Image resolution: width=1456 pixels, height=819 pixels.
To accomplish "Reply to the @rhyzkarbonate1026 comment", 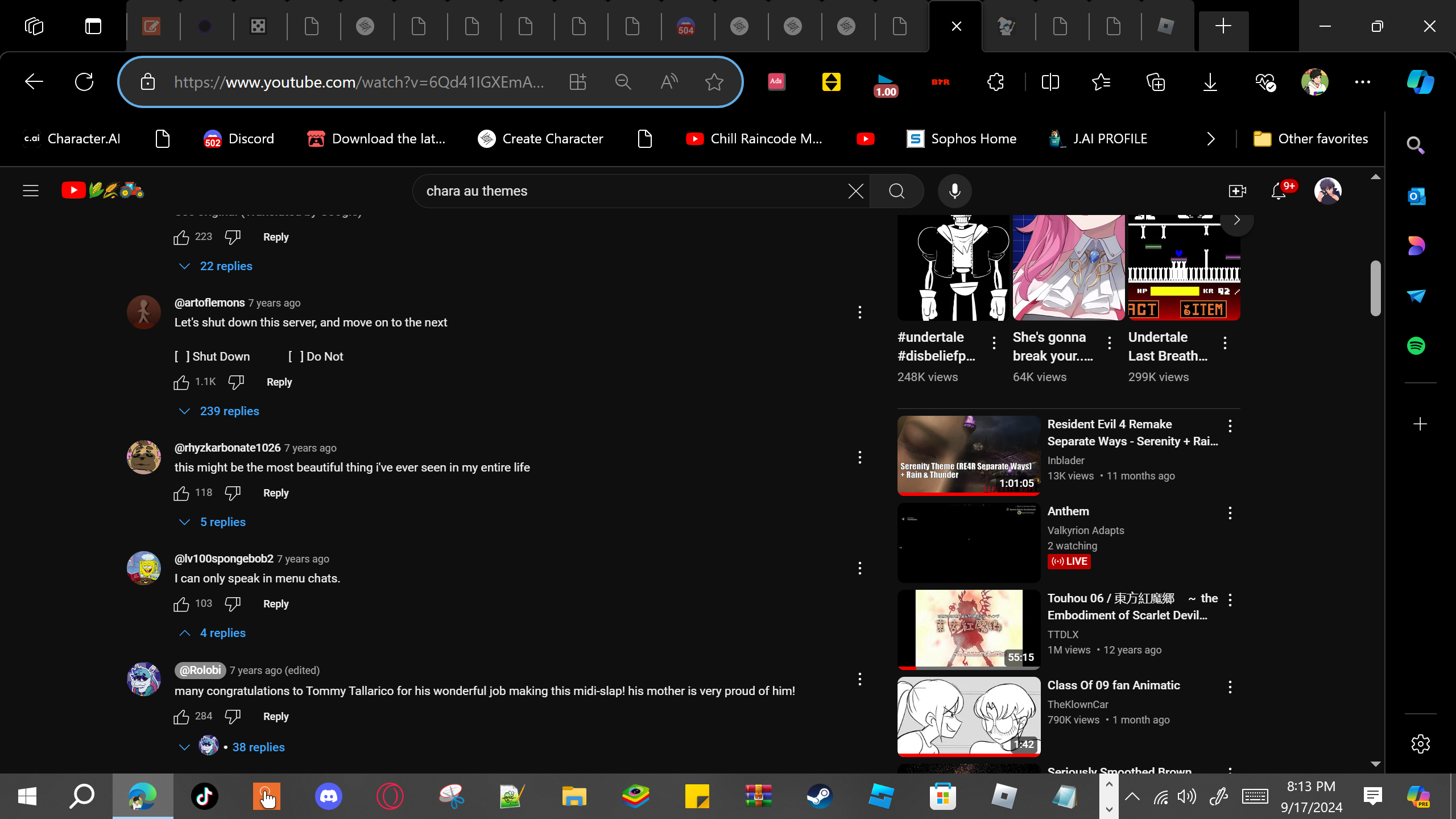I will pos(276,493).
